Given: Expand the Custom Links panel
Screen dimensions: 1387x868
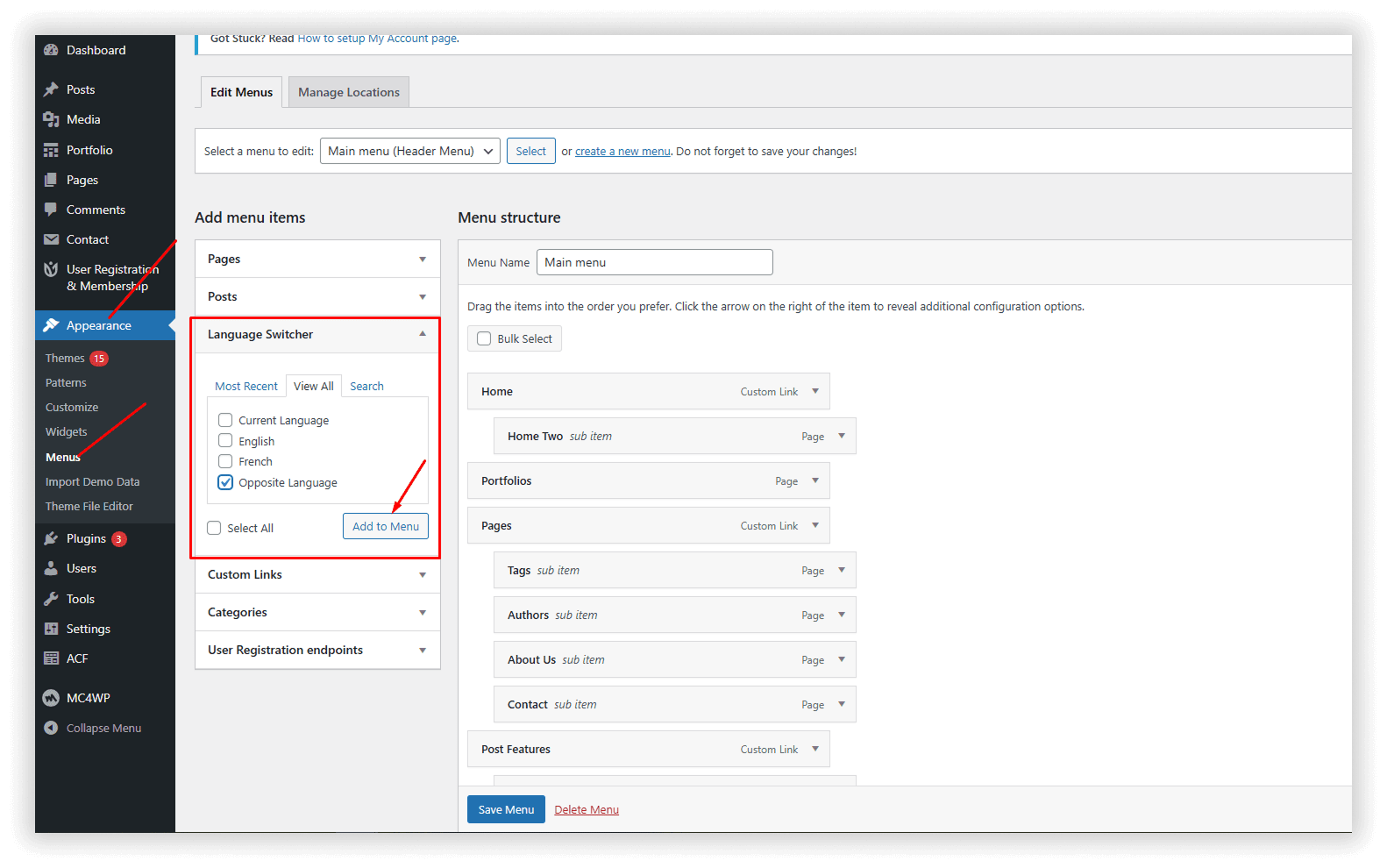Looking at the screenshot, I should tap(317, 574).
